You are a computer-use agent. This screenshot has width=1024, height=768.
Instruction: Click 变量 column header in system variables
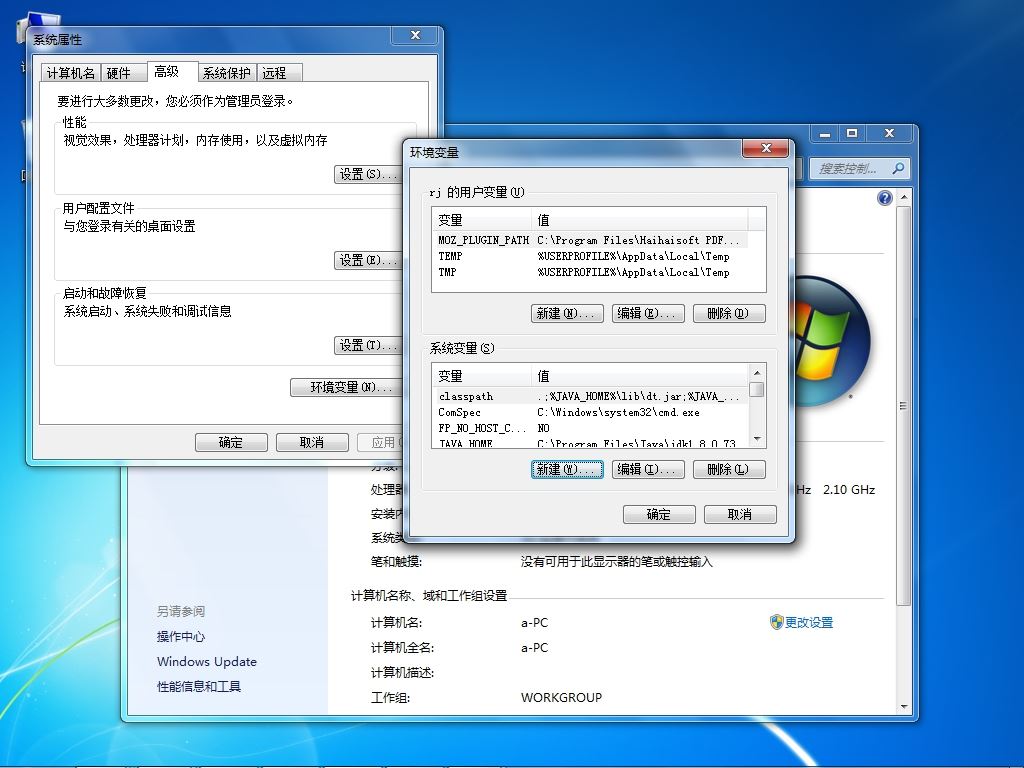click(482, 376)
